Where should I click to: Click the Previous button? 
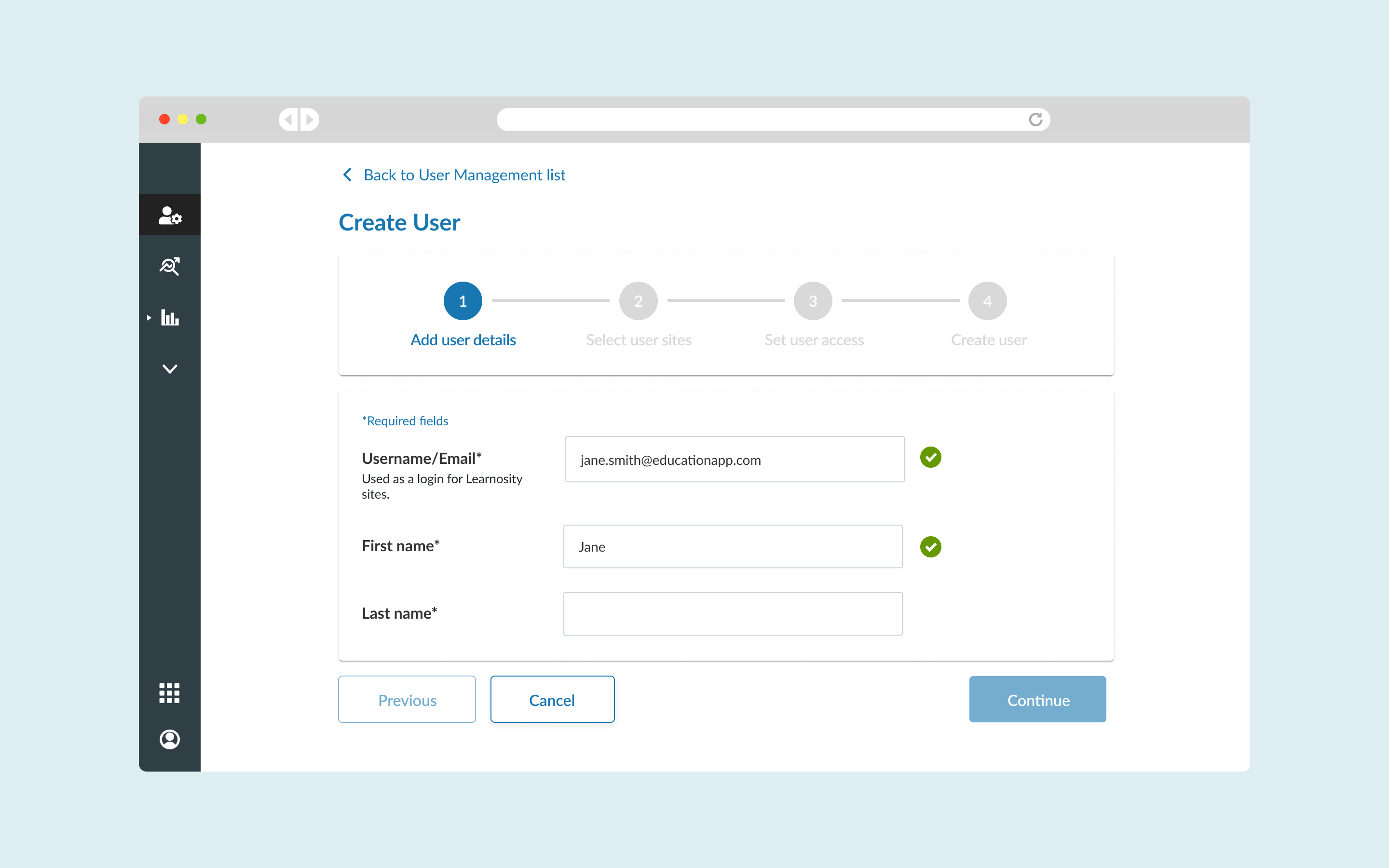(407, 699)
